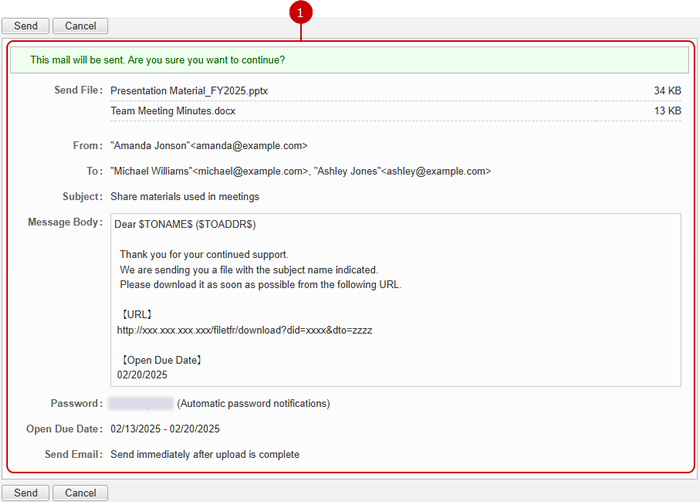Viewport: 700px width, 502px height.
Task: Select the Presentation Material_FY2025.pptx file name
Action: [189, 91]
